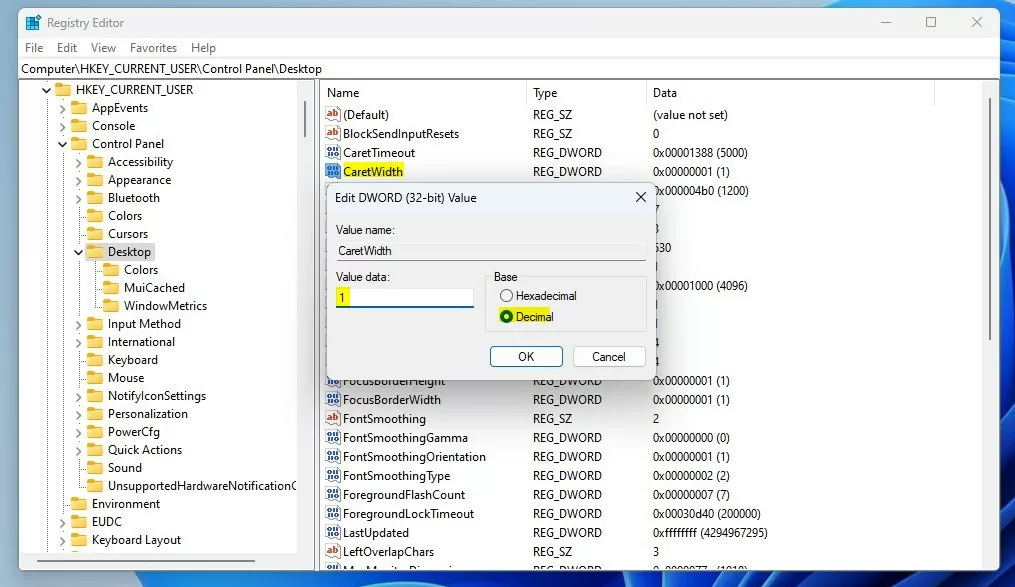Click the Control Panel folder icon

pyautogui.click(x=79, y=144)
